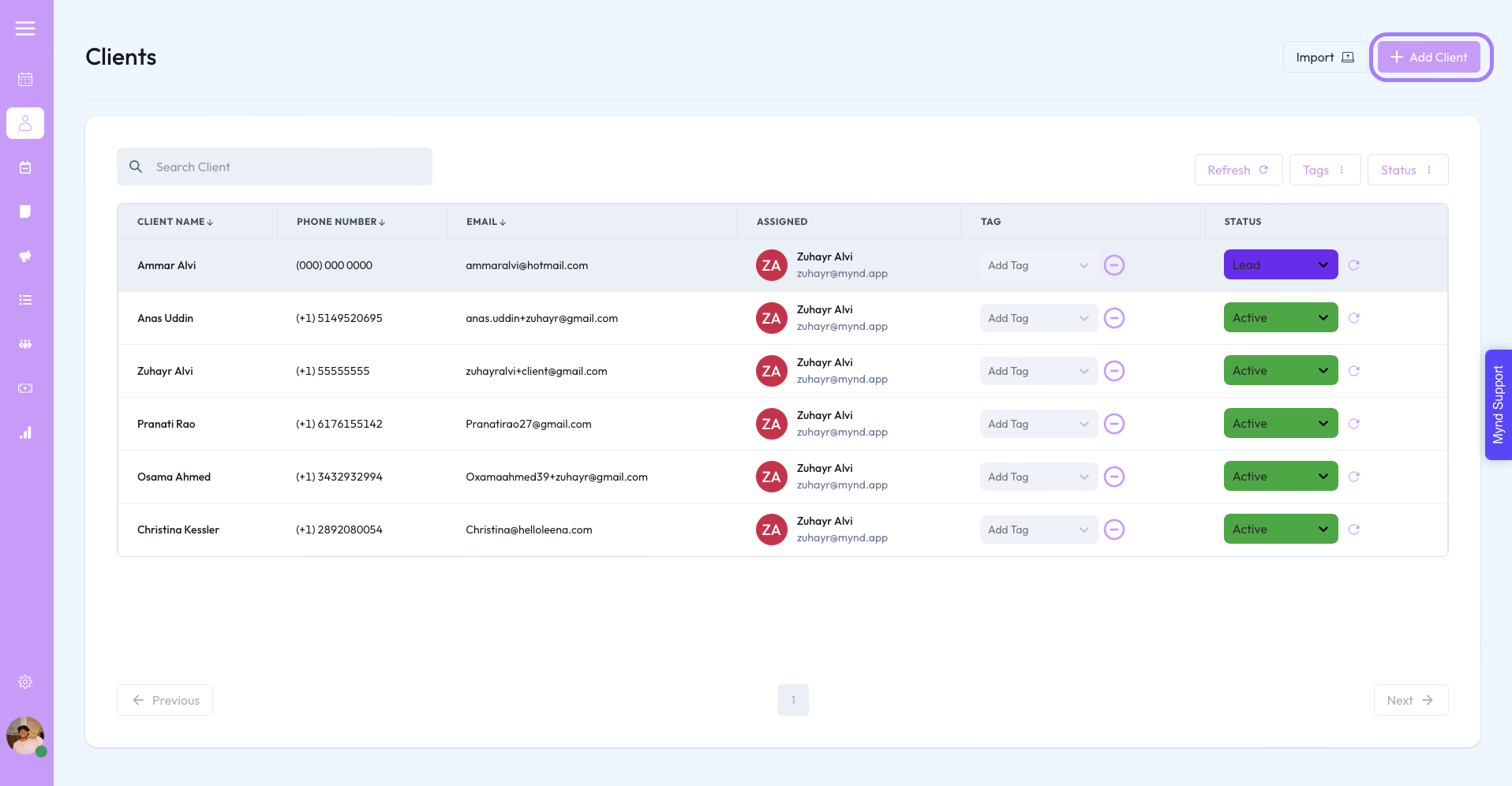Click the Search Client input field

pos(275,167)
